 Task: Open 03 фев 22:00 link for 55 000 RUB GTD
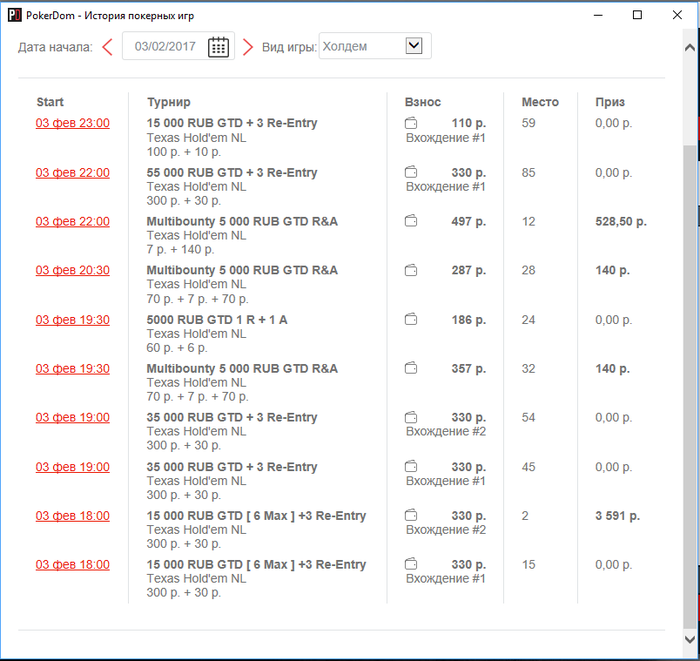tap(73, 173)
